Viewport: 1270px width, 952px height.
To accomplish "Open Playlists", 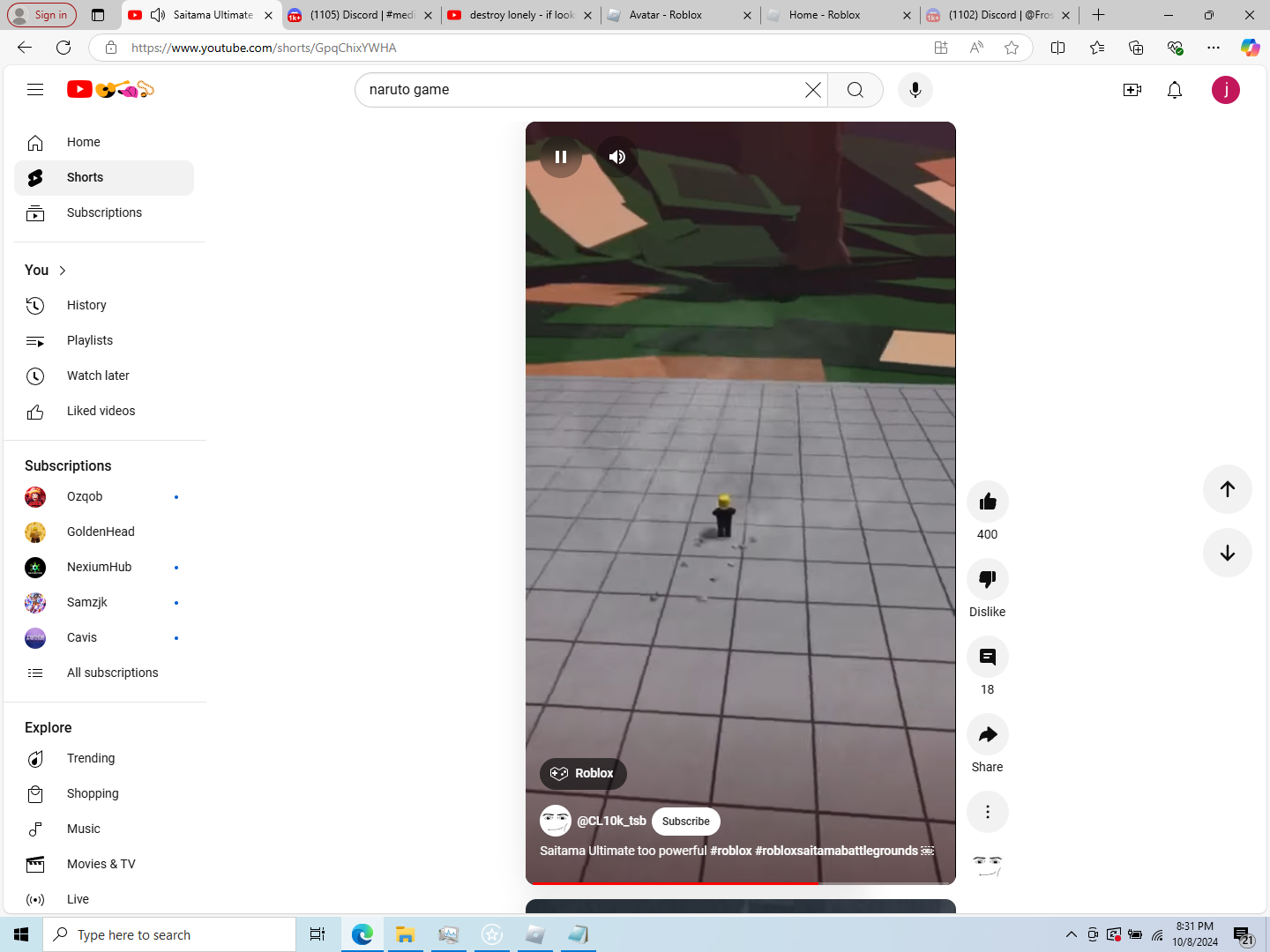I will [104, 340].
